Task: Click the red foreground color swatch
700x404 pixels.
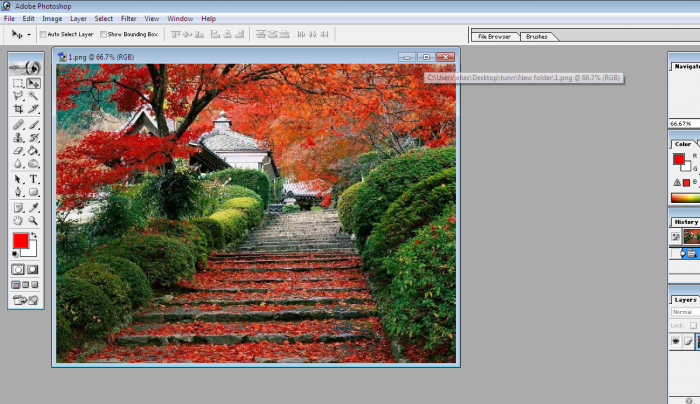Action: click(x=20, y=241)
